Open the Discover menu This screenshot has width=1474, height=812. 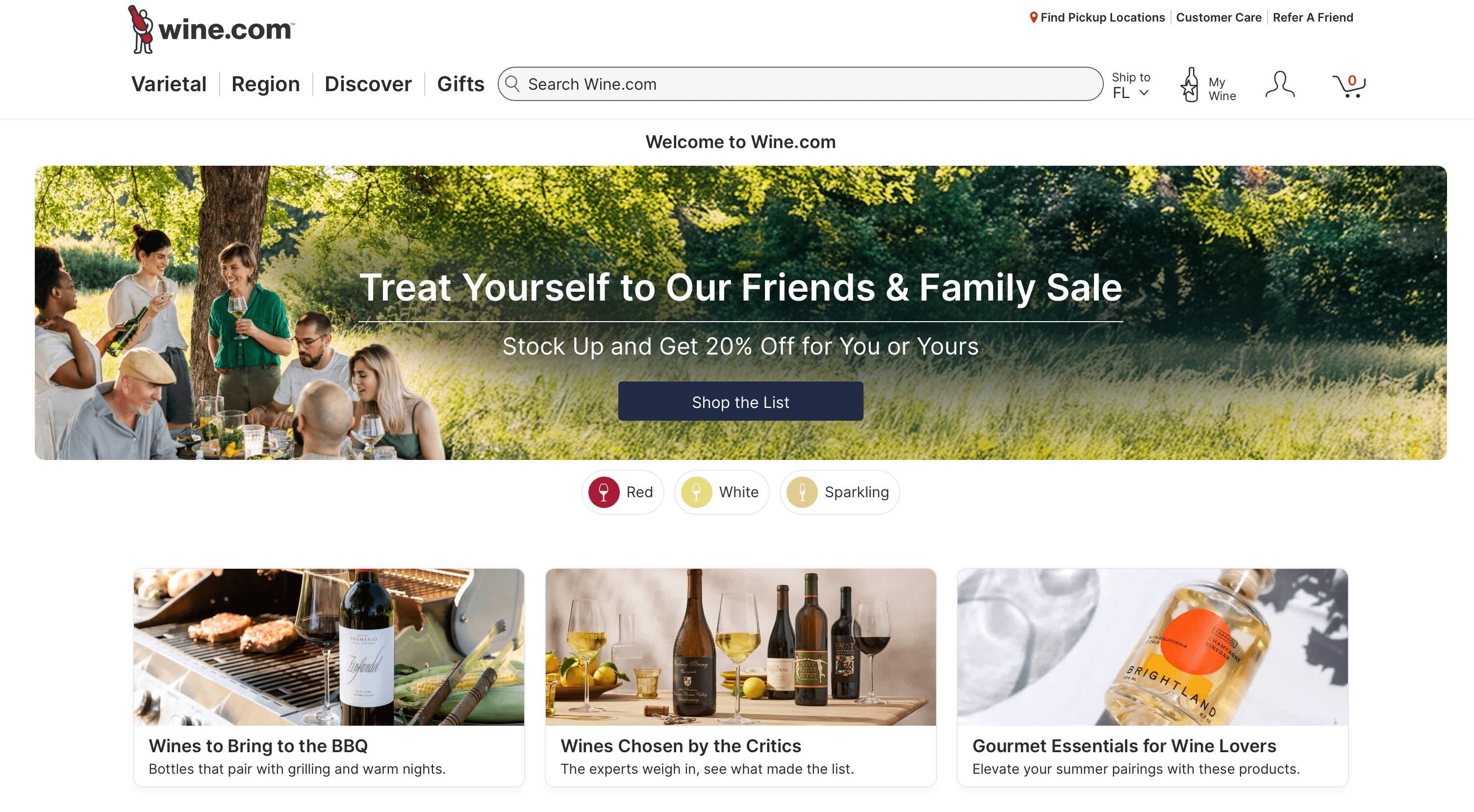[368, 84]
